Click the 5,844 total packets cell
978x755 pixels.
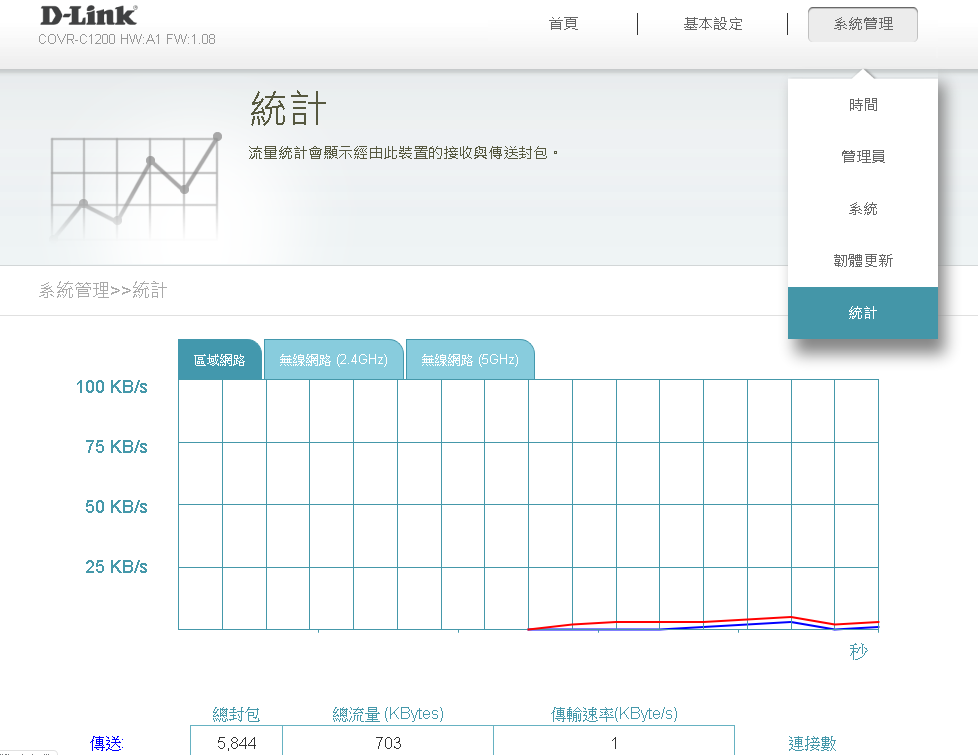pos(236,743)
